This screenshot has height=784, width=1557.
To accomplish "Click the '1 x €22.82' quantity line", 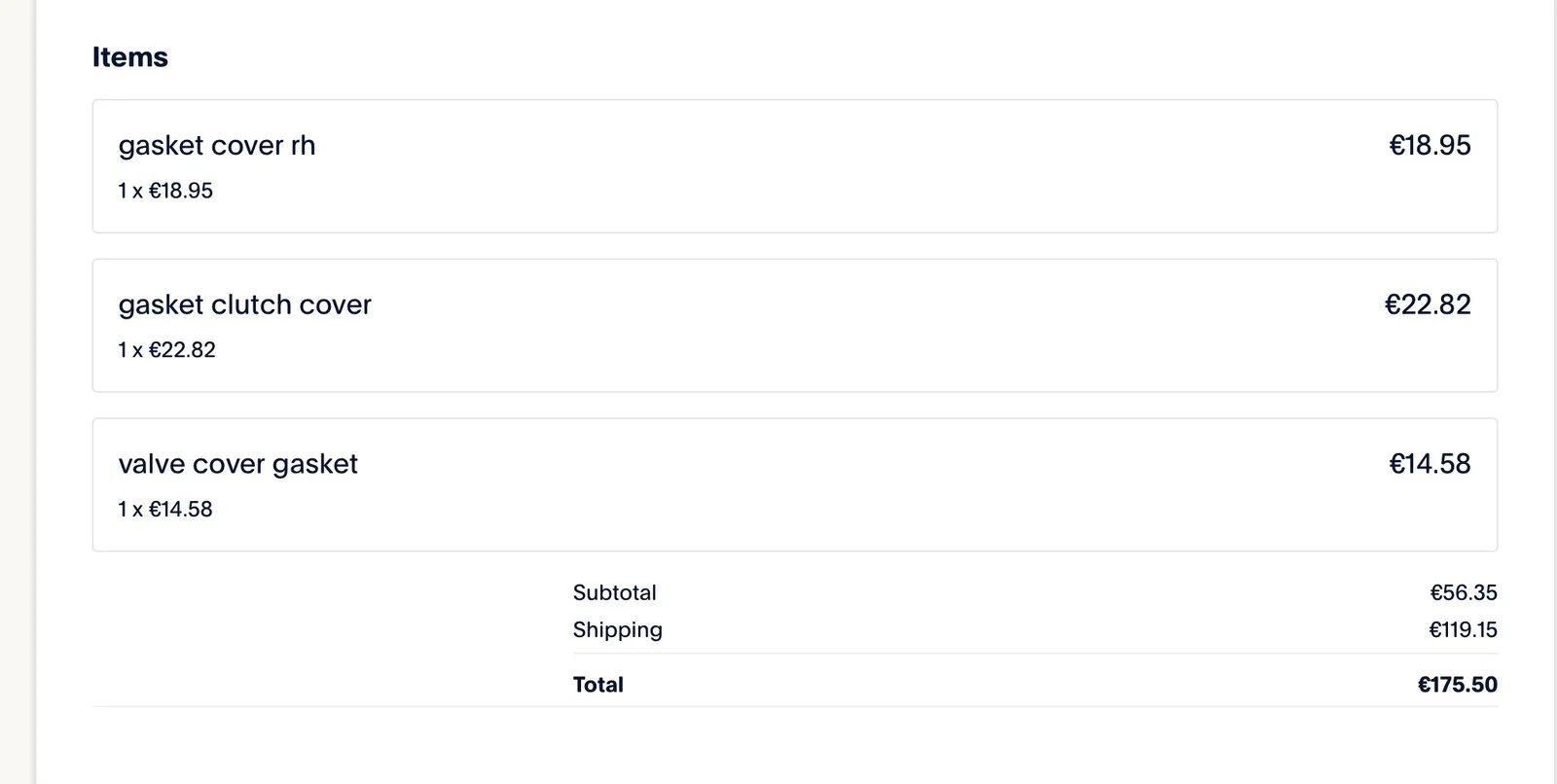I will point(166,350).
